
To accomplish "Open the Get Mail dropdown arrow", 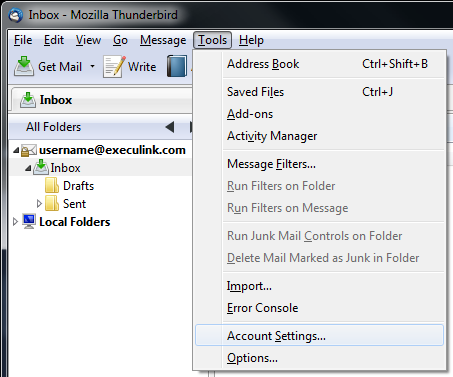I will tap(92, 66).
